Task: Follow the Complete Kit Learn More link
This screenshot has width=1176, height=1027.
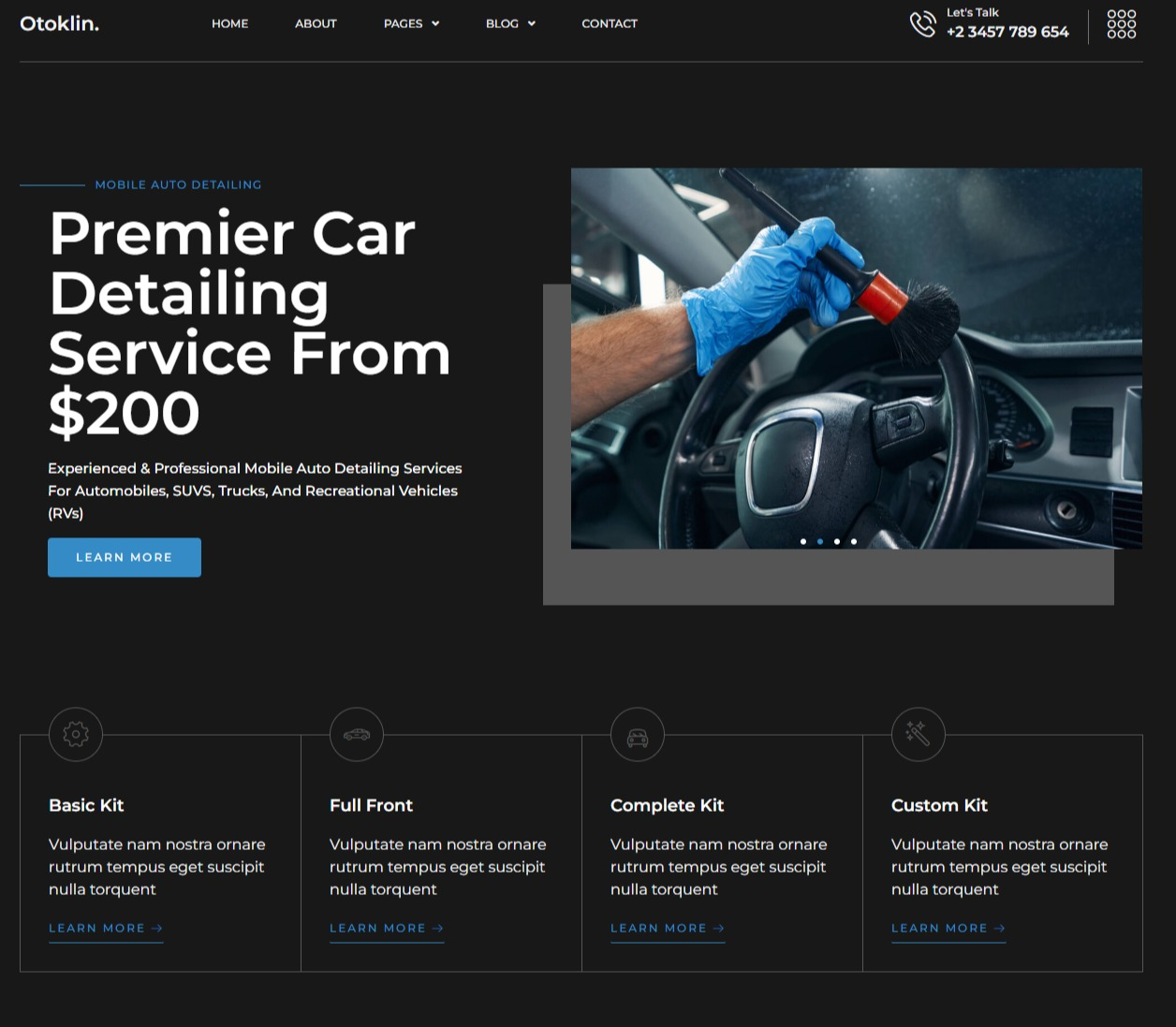Action: (668, 928)
